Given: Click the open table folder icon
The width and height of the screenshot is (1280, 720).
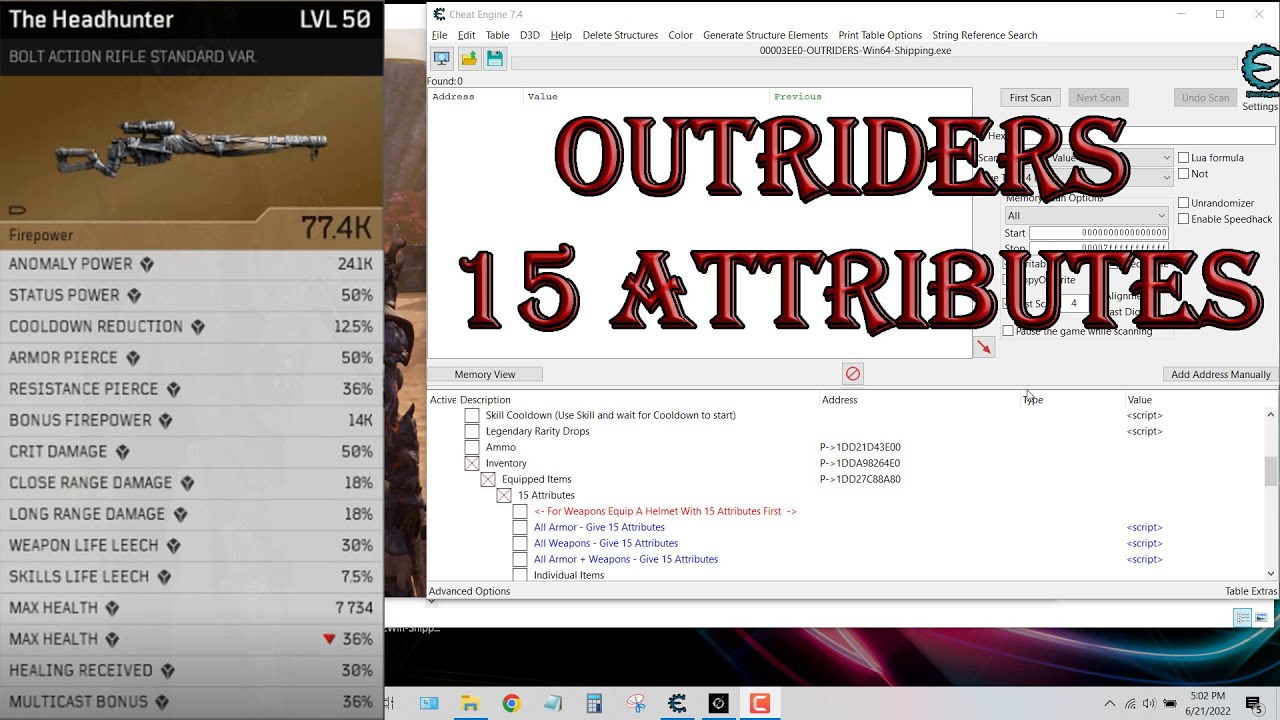Looking at the screenshot, I should pos(468,59).
